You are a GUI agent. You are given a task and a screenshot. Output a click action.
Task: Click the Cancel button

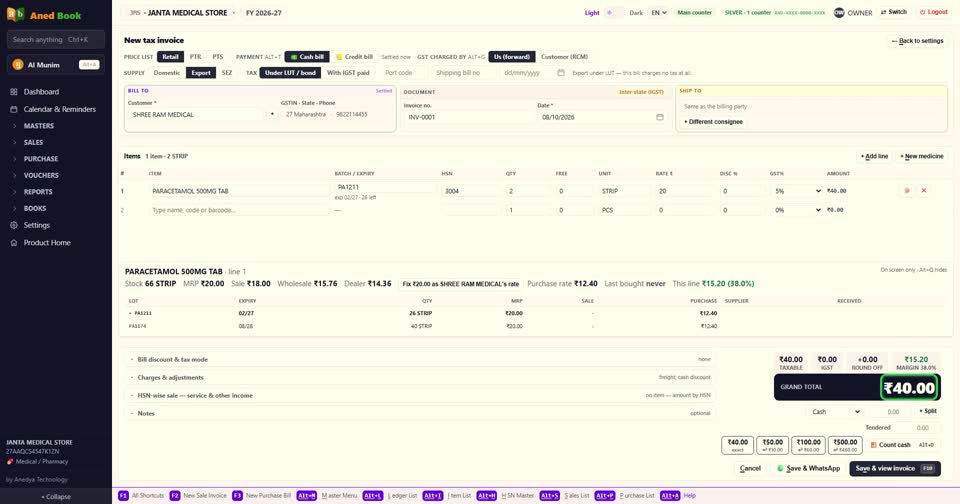(x=750, y=468)
